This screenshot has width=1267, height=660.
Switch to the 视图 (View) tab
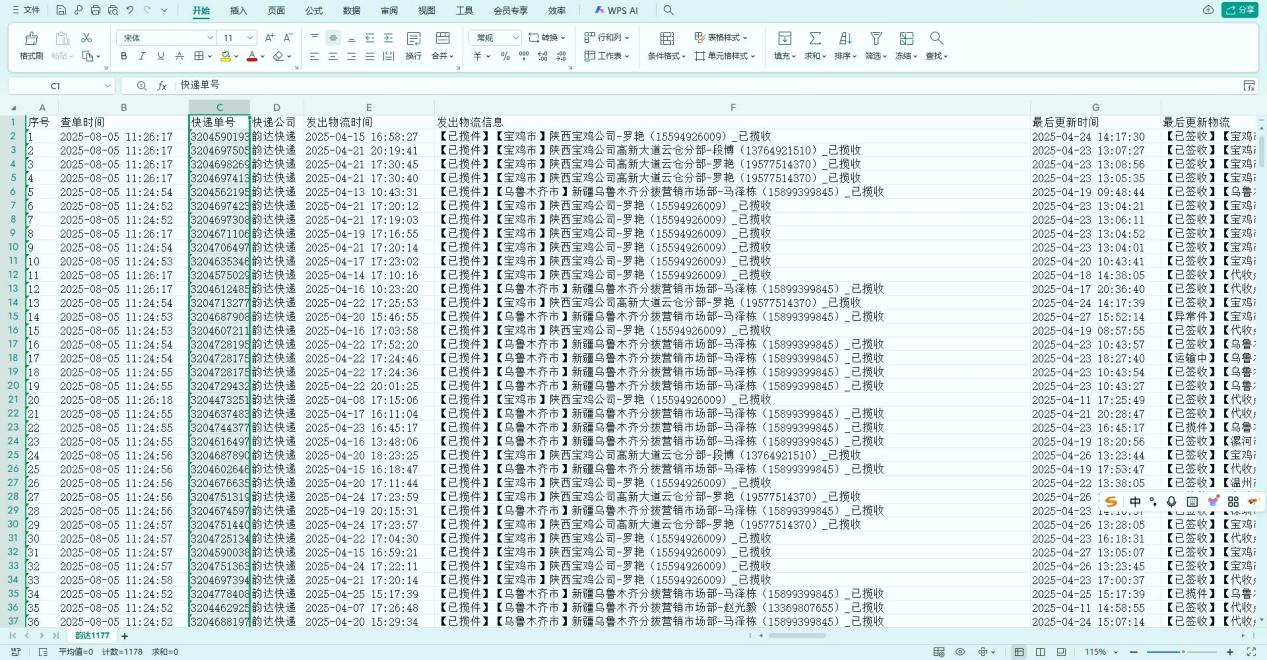(x=426, y=10)
